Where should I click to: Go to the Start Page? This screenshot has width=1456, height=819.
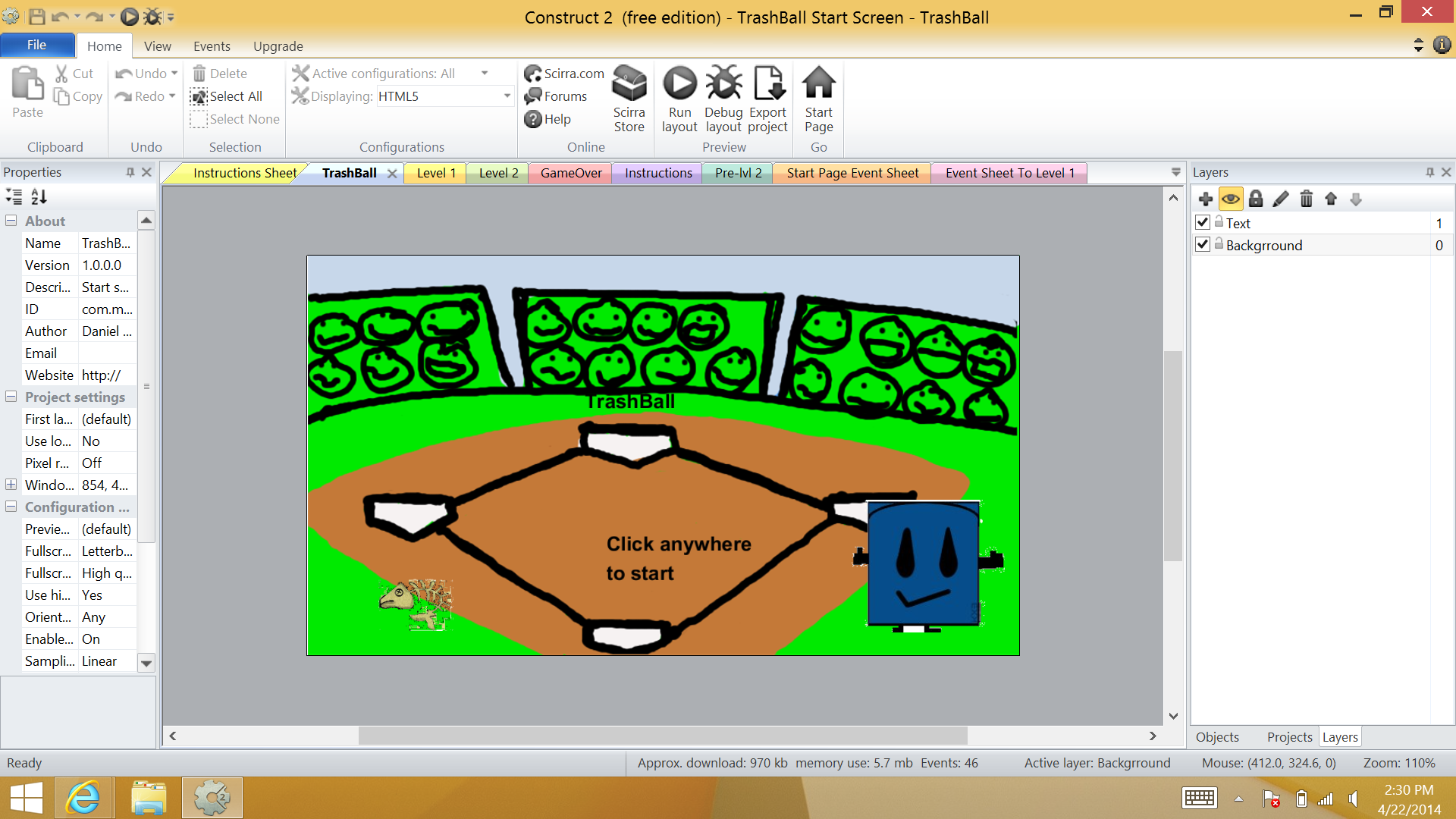818,84
